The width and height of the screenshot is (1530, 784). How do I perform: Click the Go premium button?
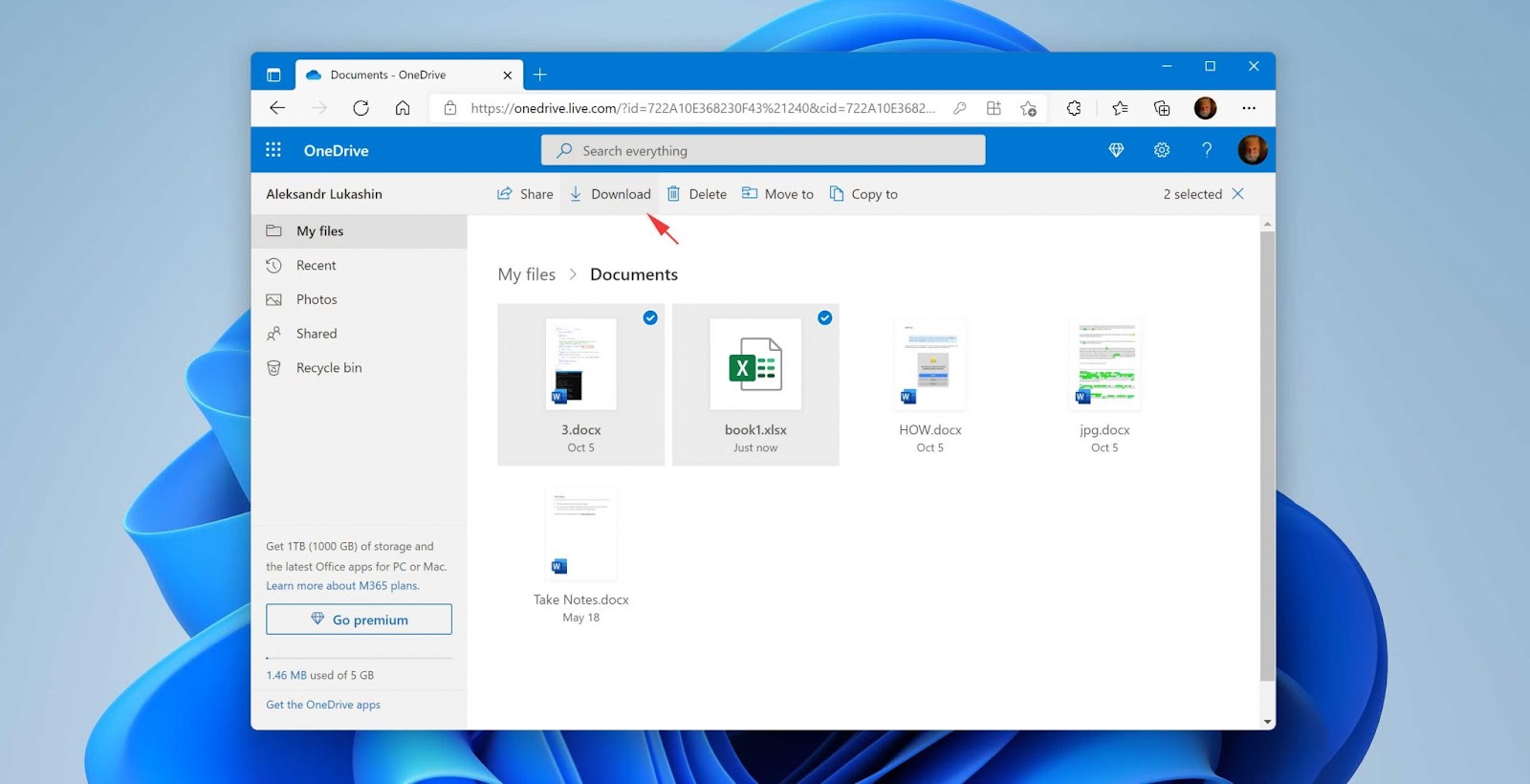359,620
